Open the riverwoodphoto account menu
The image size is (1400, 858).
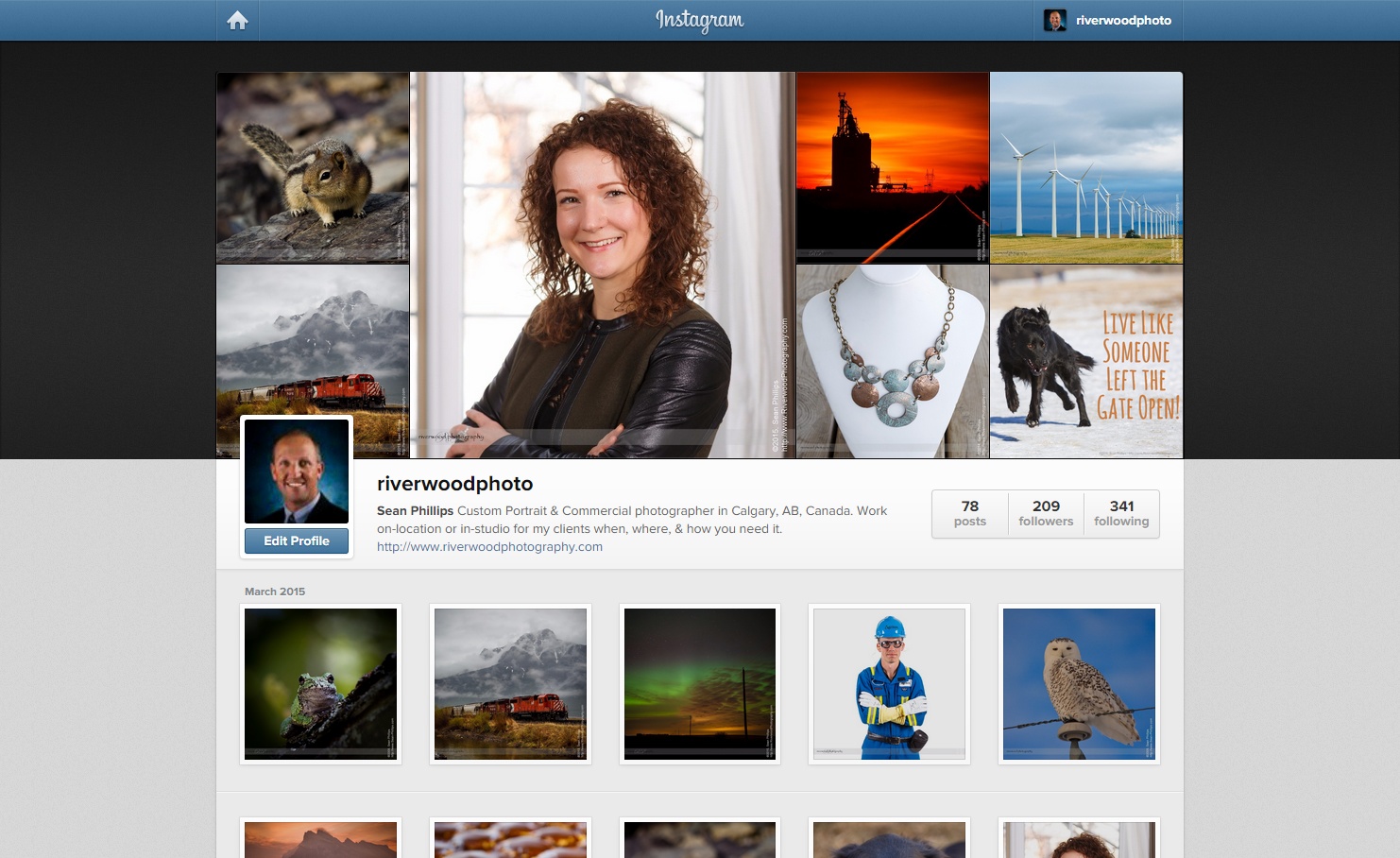1122,20
